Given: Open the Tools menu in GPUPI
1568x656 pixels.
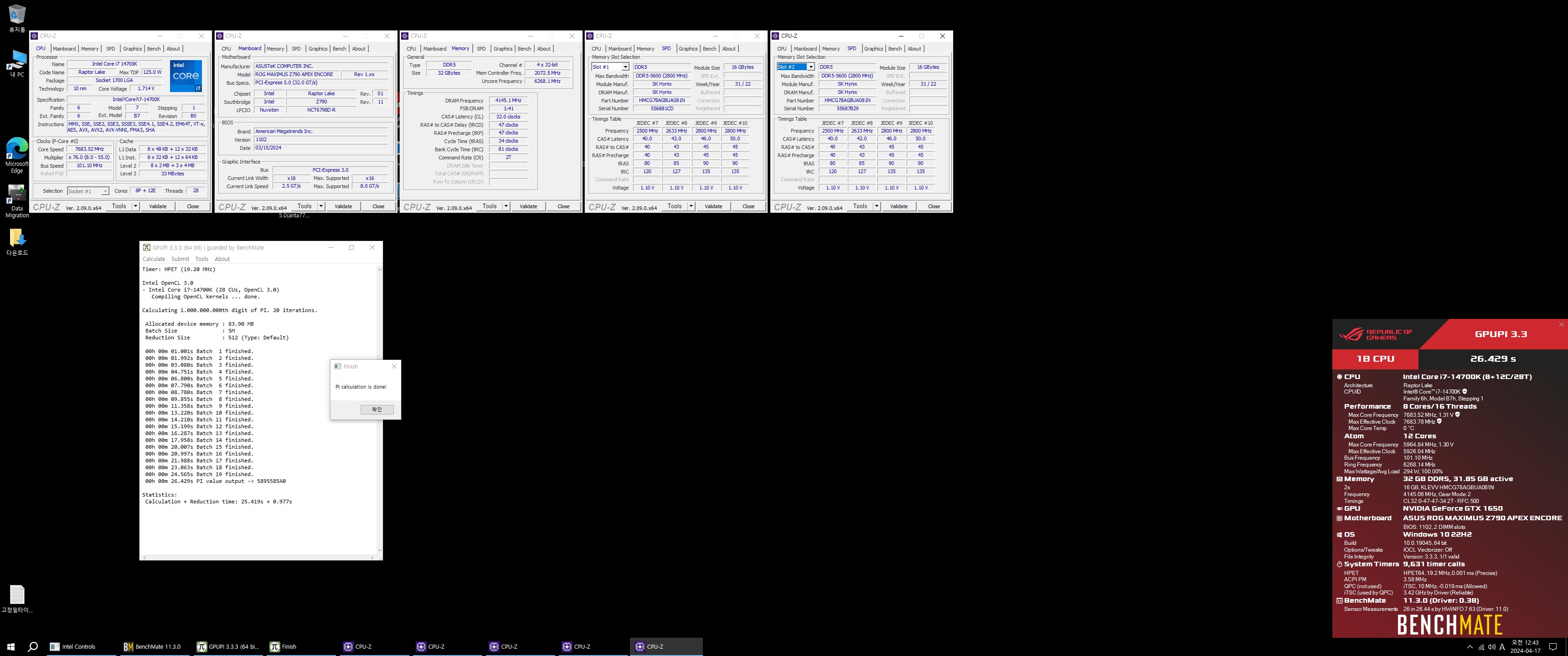Looking at the screenshot, I should pos(201,259).
